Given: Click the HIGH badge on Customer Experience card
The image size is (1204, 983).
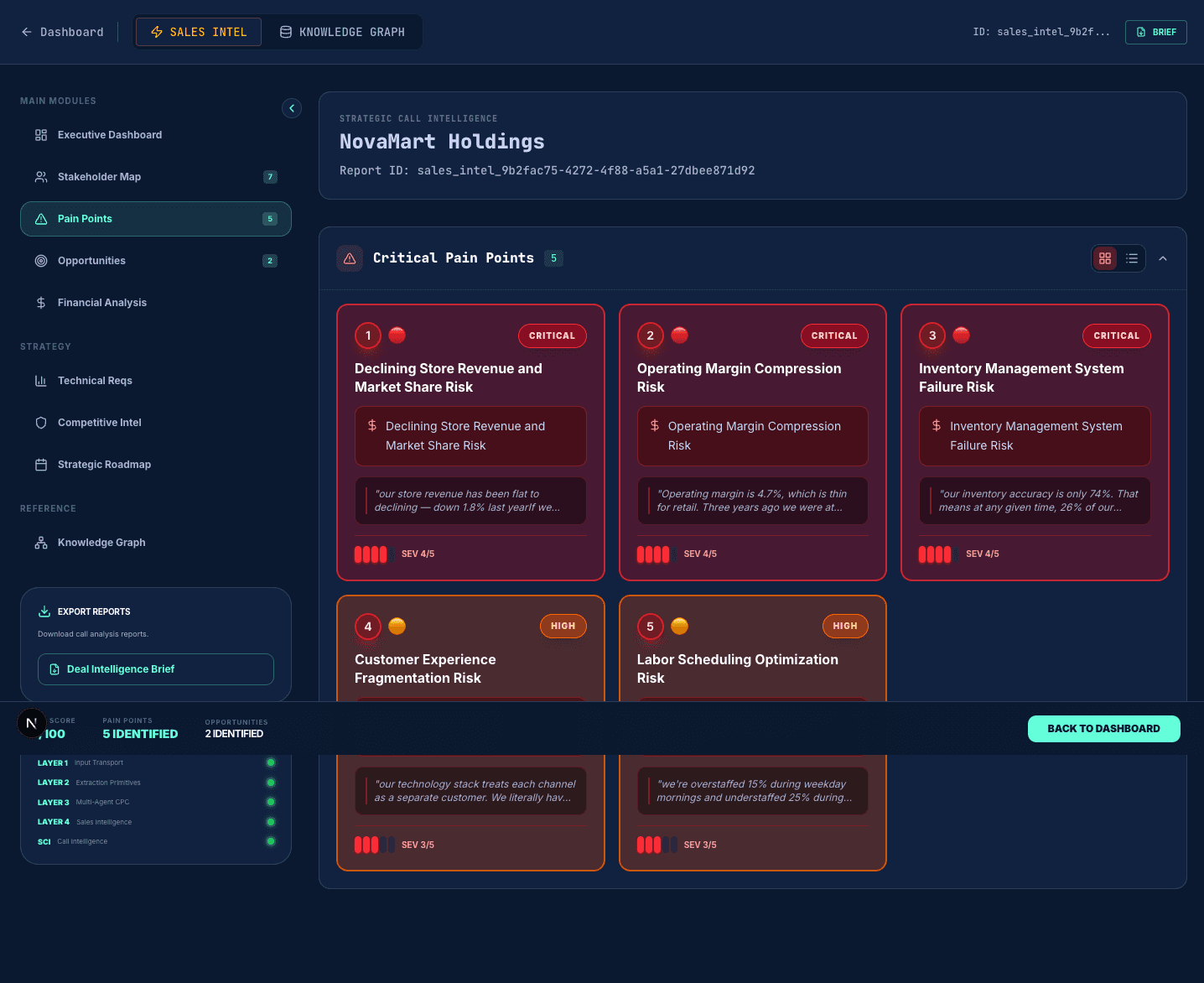Looking at the screenshot, I should [x=563, y=627].
